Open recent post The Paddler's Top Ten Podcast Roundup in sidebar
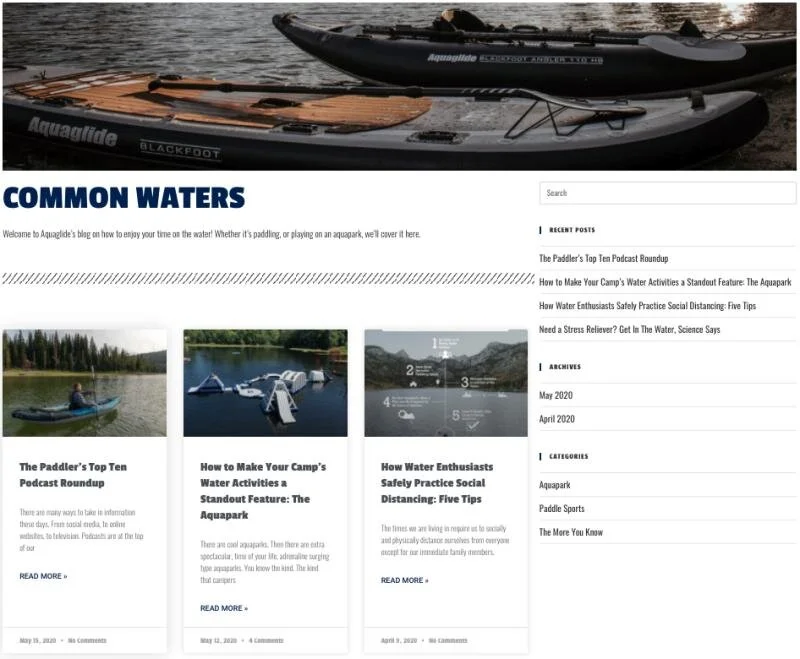This screenshot has height=659, width=800. [604, 259]
